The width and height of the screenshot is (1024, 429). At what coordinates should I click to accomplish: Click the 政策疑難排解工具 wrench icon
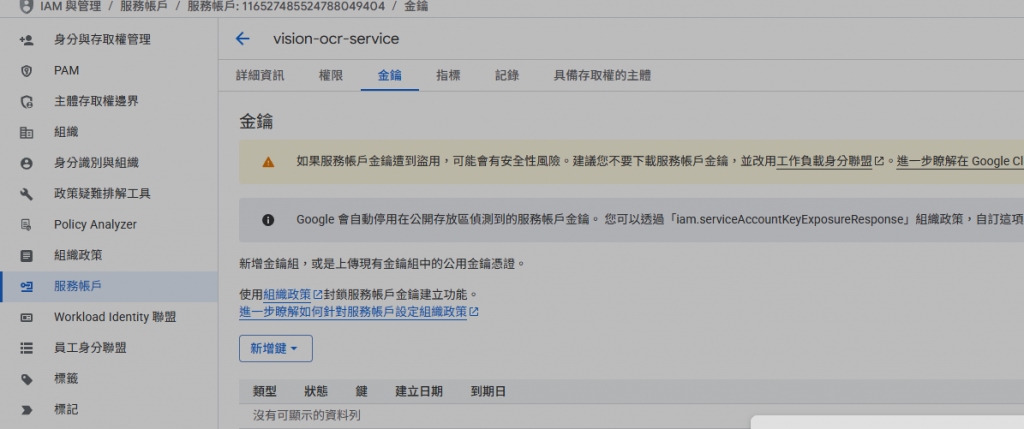pos(27,194)
